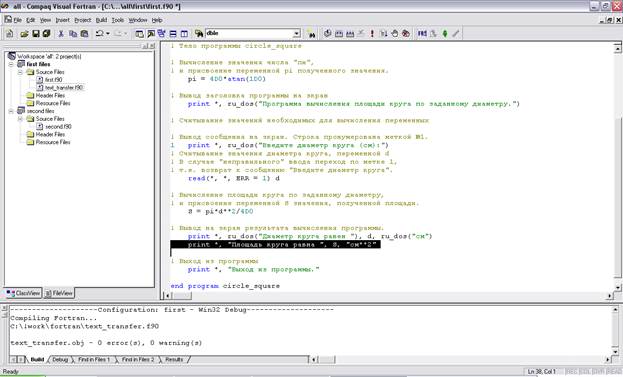Open the File menu

pyautogui.click(x=17, y=20)
